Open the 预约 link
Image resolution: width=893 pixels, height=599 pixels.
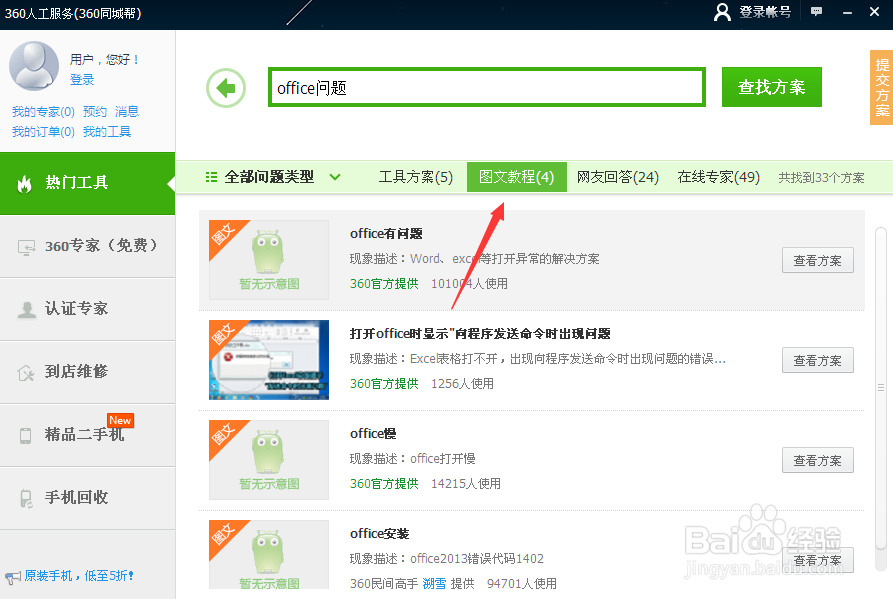95,112
